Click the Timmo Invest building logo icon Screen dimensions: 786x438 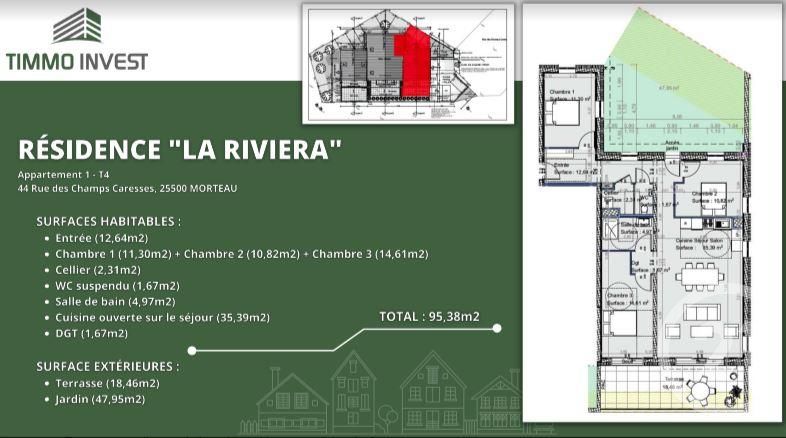[x=77, y=26]
